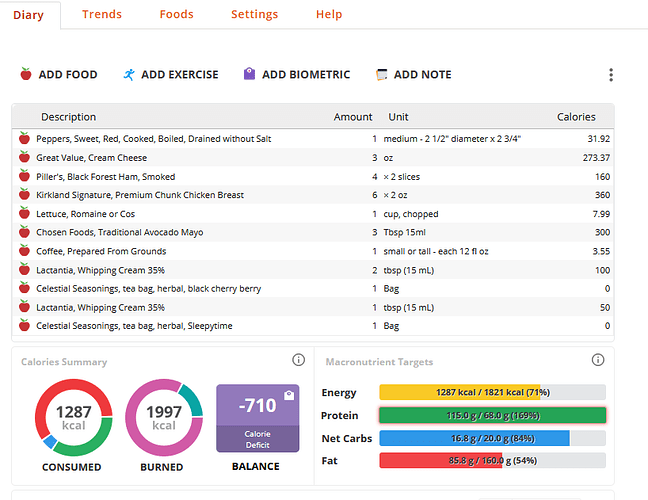Click ADD EXERCISE button label
Viewport: 648px width, 500px height.
pos(180,75)
